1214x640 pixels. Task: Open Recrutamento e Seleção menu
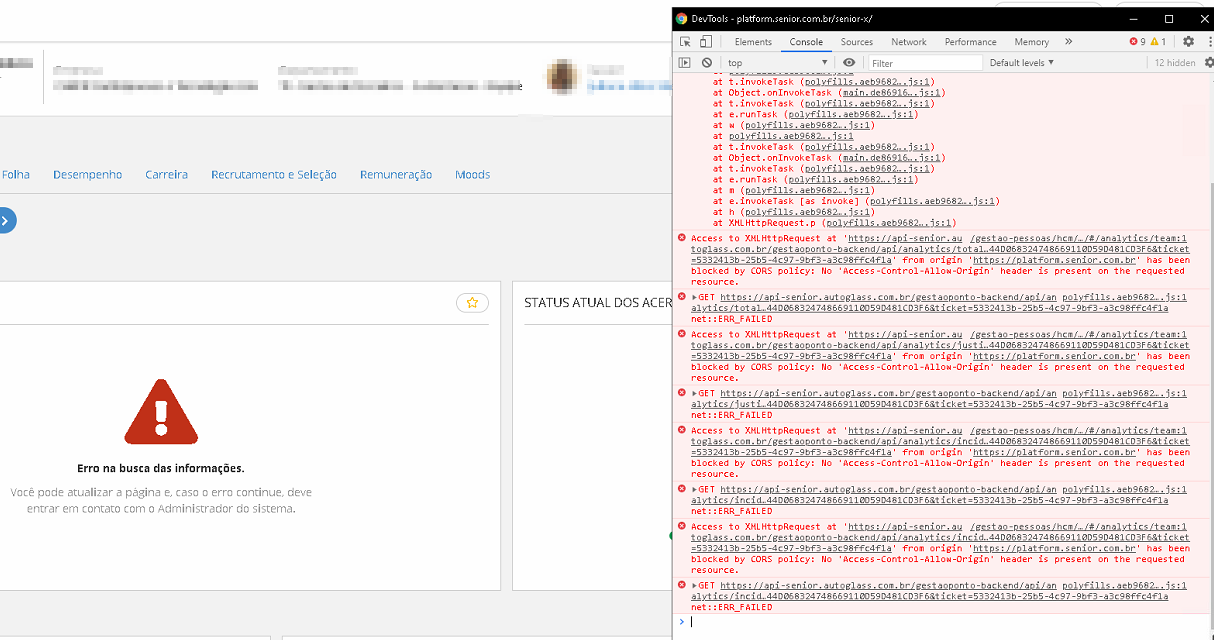click(x=274, y=174)
